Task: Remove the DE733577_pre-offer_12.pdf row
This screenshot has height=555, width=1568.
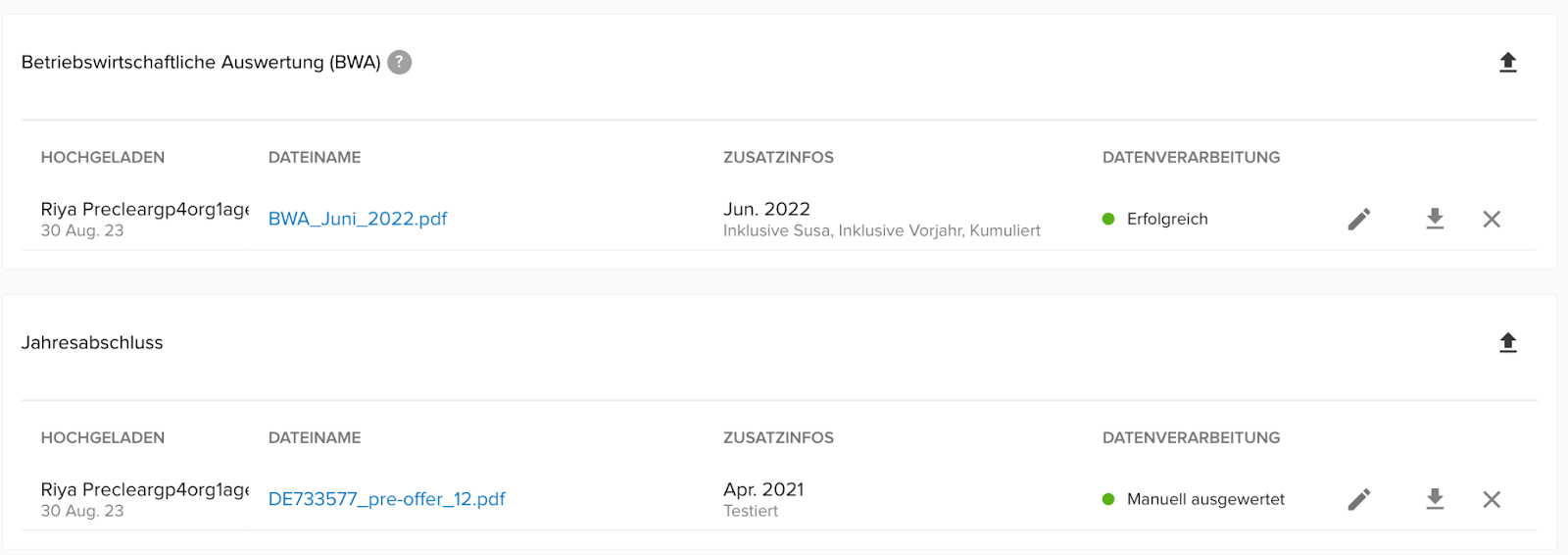Action: [1492, 499]
